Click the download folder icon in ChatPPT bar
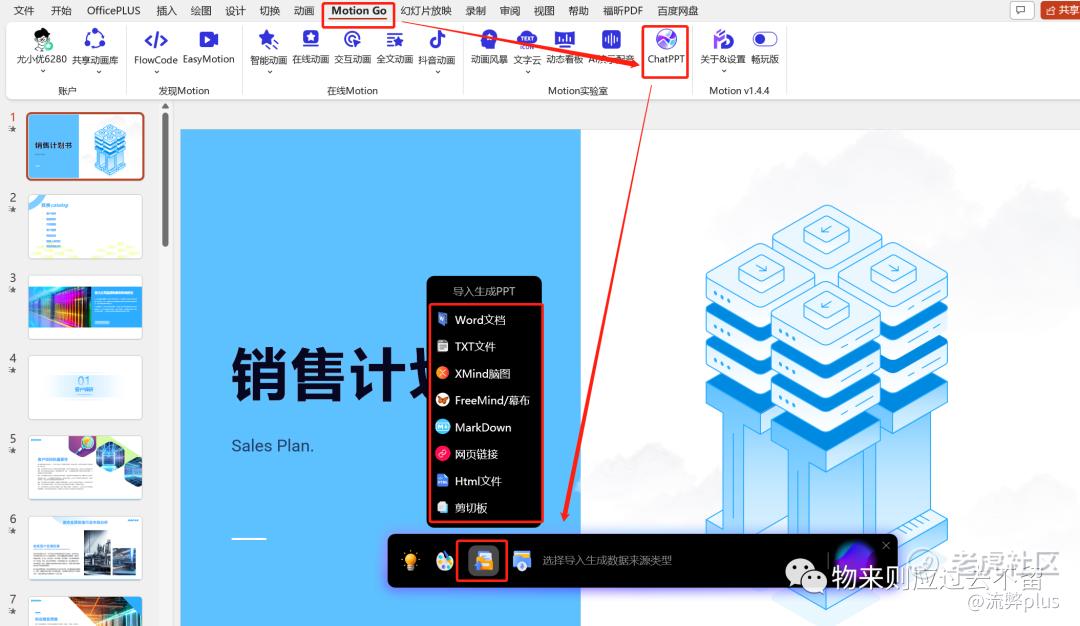The width and height of the screenshot is (1080, 626). coord(521,561)
